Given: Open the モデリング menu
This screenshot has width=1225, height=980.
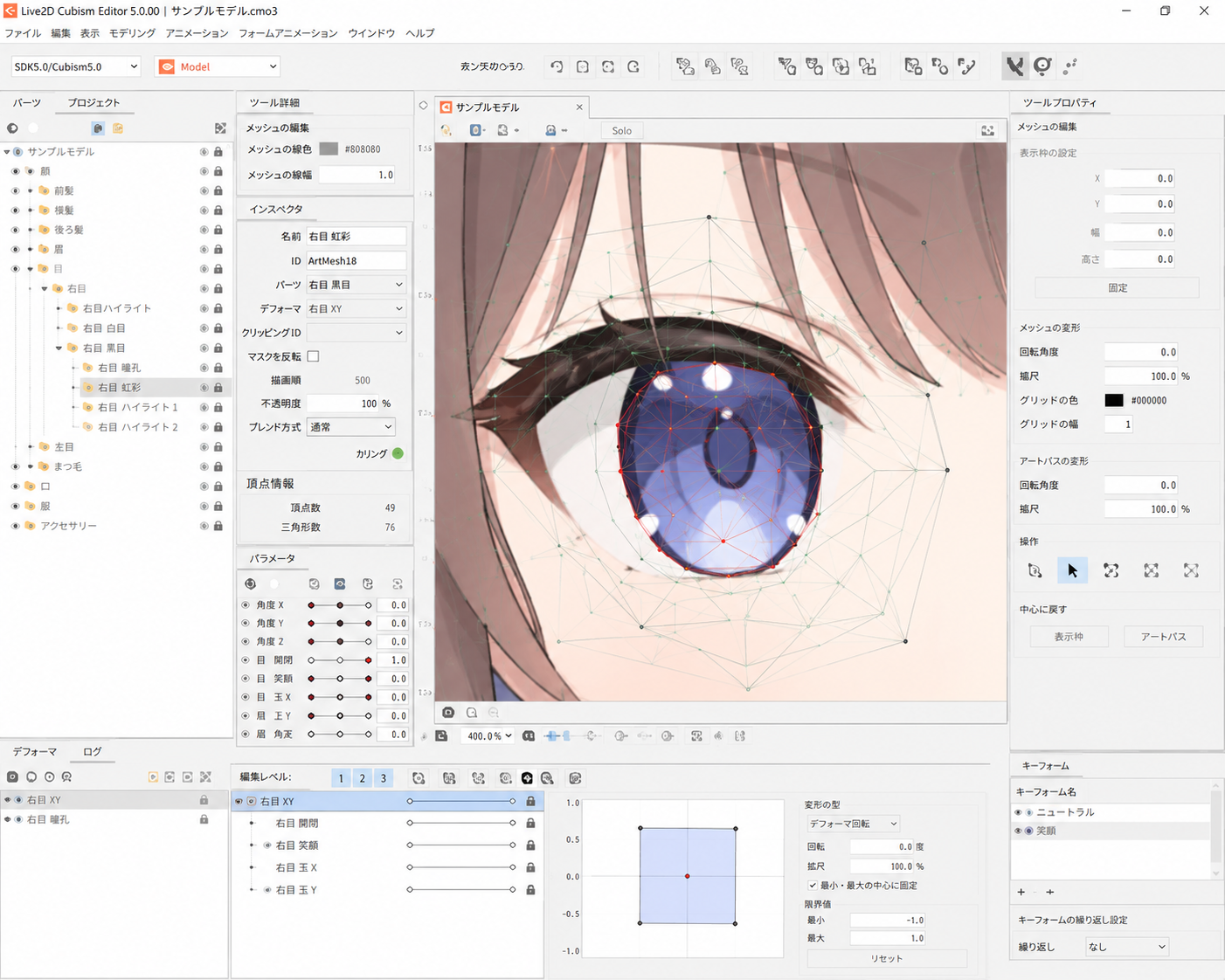Looking at the screenshot, I should click(132, 33).
